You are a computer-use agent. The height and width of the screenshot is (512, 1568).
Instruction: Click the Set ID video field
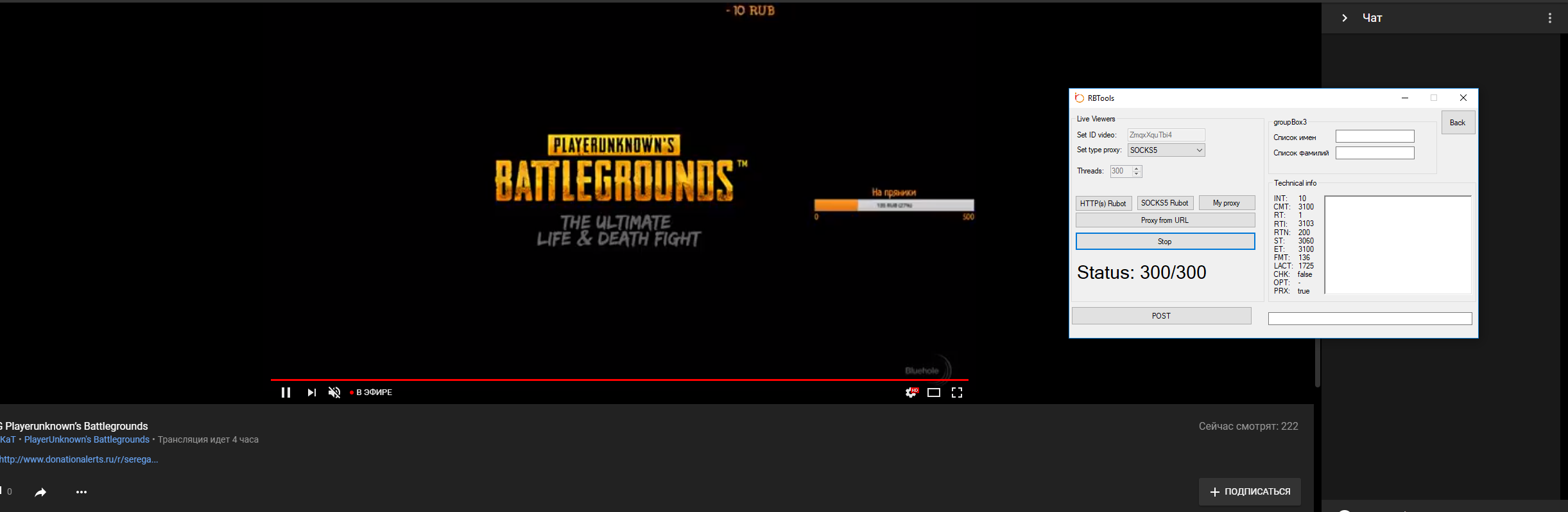(1166, 135)
